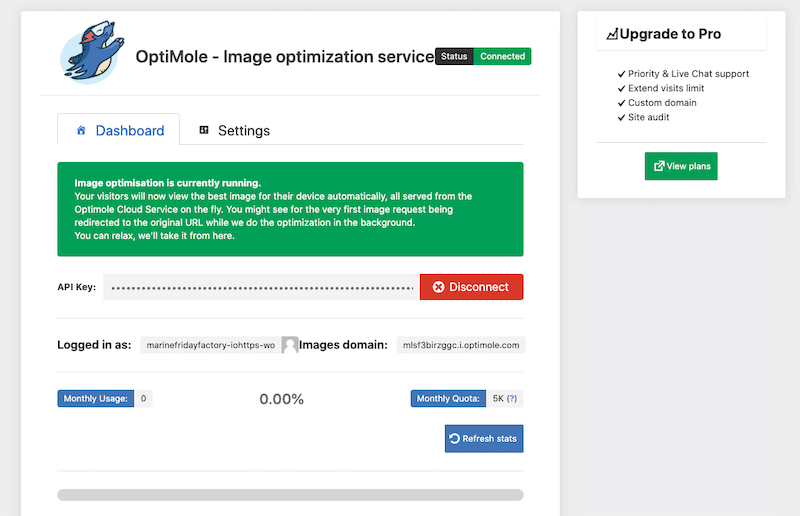Viewport: 800px width, 516px height.
Task: Click the API Key label
Action: pos(77,287)
